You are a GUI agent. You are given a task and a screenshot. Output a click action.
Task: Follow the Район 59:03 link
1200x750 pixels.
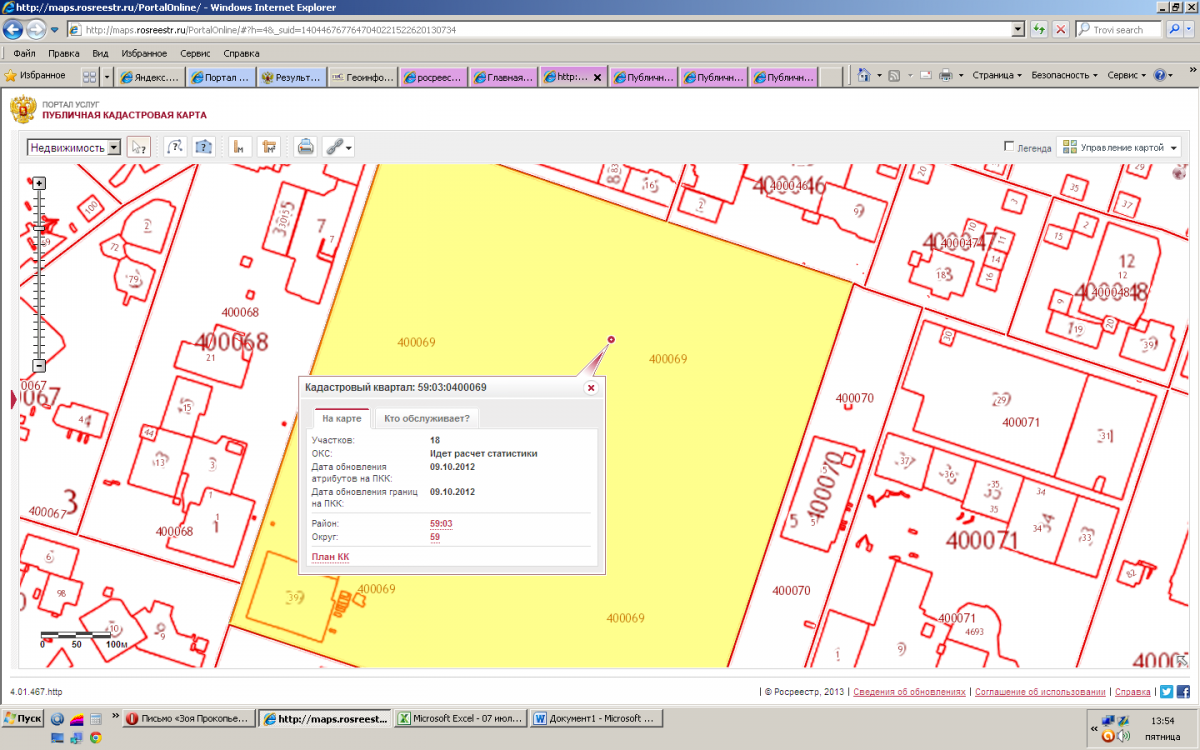(441, 523)
